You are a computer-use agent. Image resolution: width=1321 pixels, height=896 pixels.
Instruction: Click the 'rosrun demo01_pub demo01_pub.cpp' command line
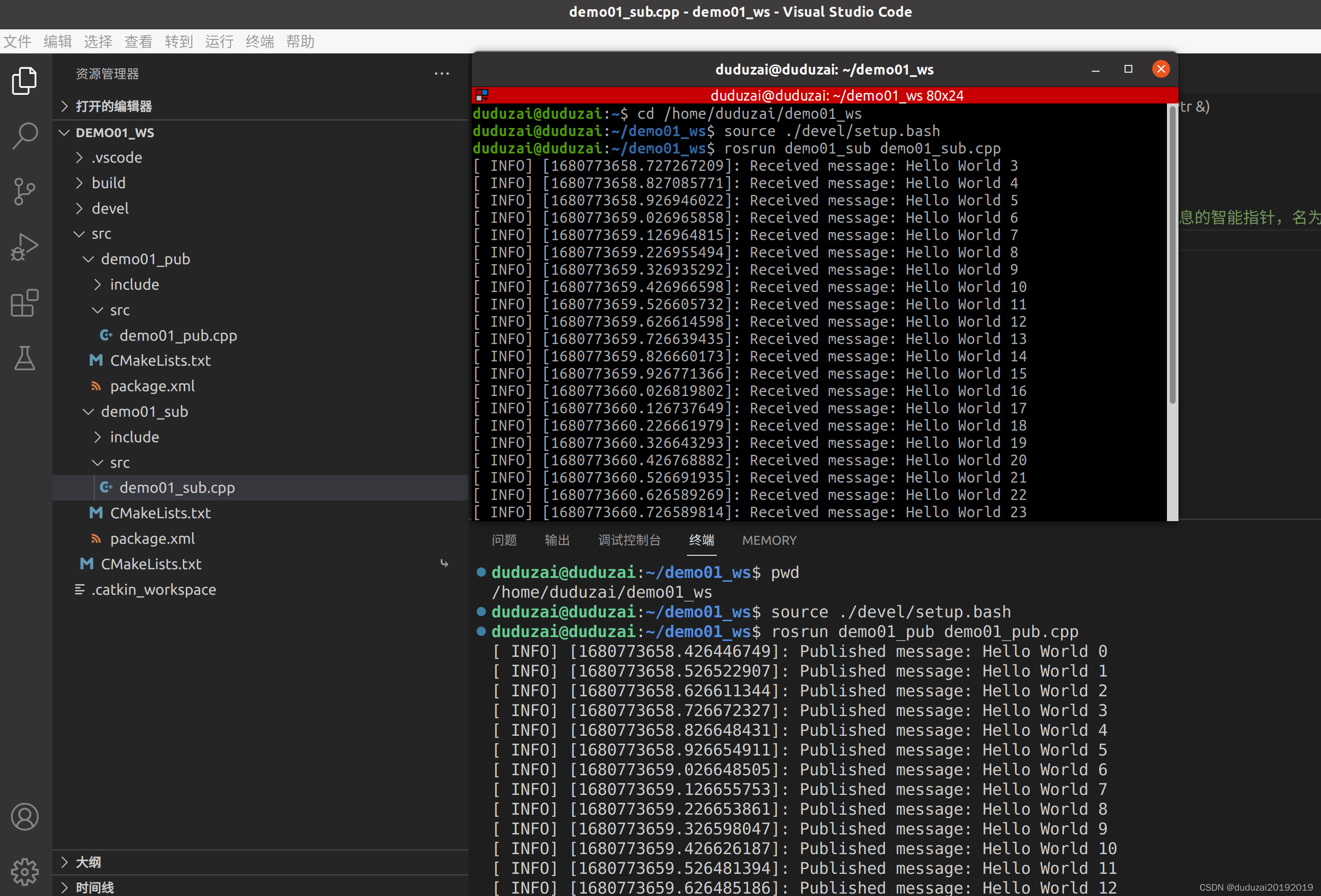tap(924, 632)
